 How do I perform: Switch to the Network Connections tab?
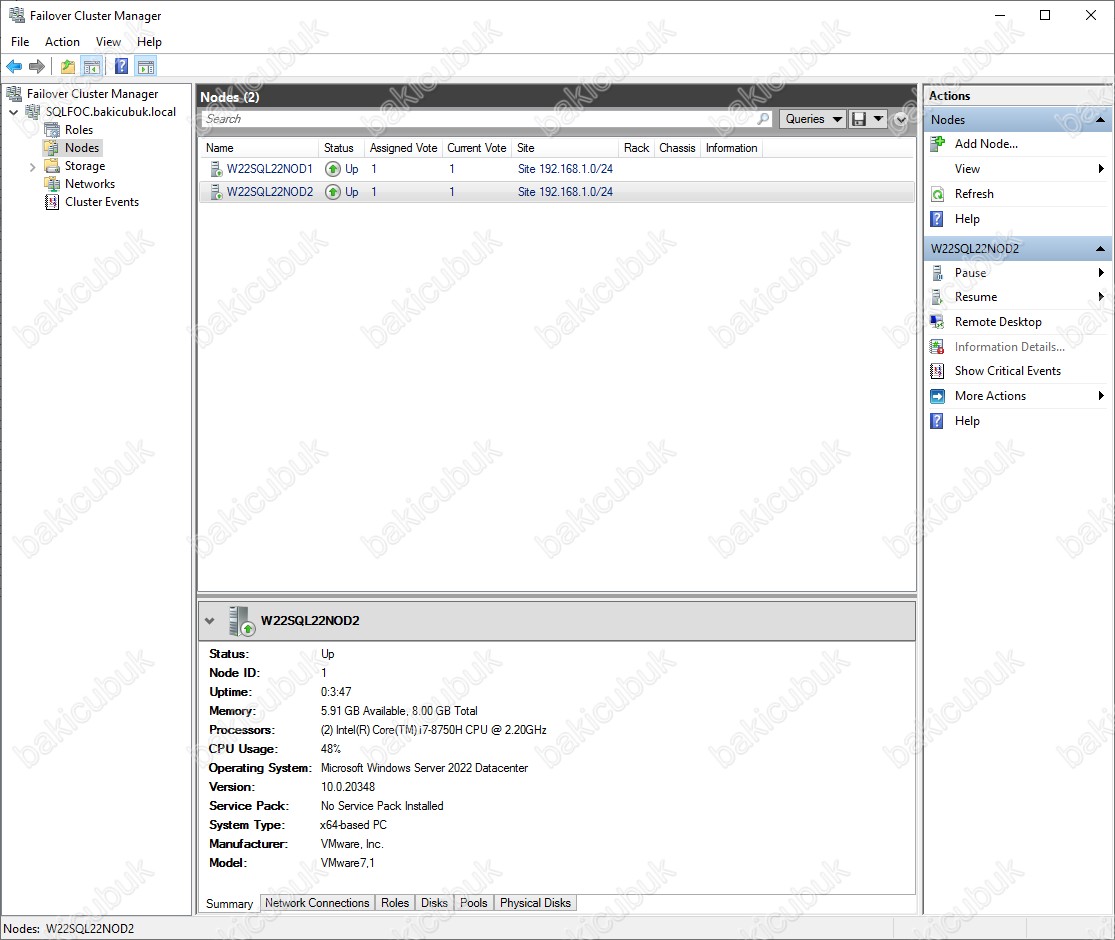pos(317,903)
